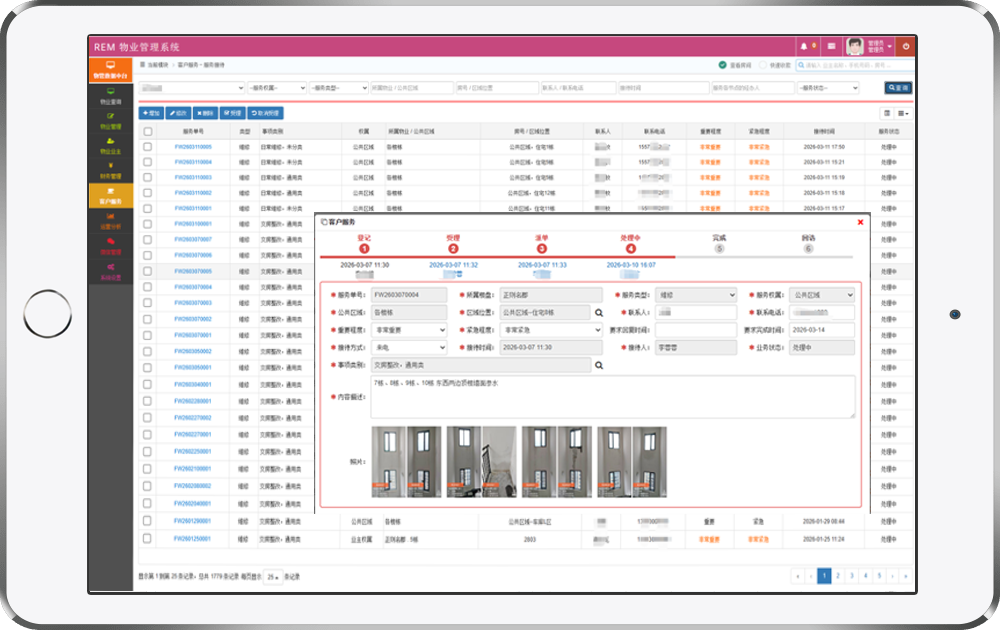Tick checkbox for row FW2603110005

[147, 147]
